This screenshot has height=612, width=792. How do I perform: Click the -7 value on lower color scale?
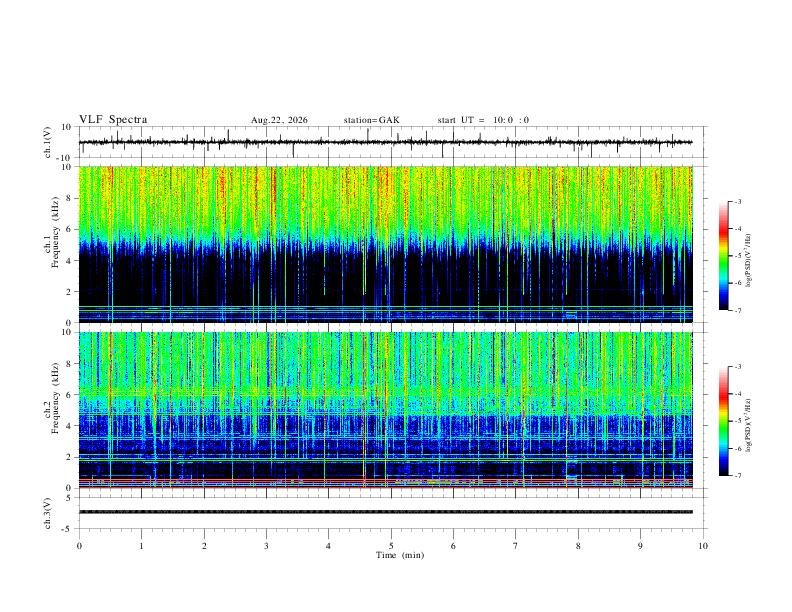pos(737,475)
